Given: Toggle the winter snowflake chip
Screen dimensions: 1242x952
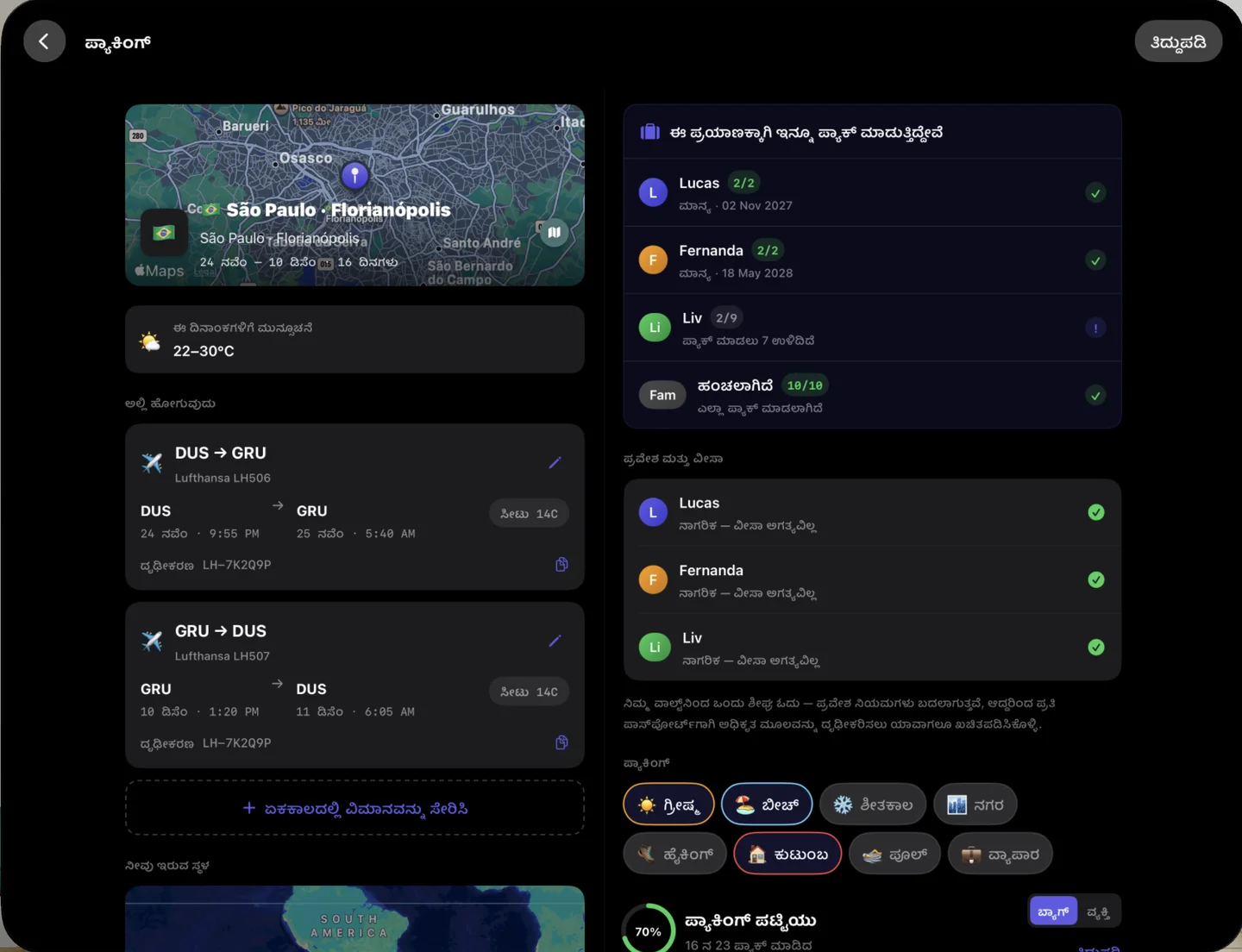Looking at the screenshot, I should pyautogui.click(x=873, y=805).
